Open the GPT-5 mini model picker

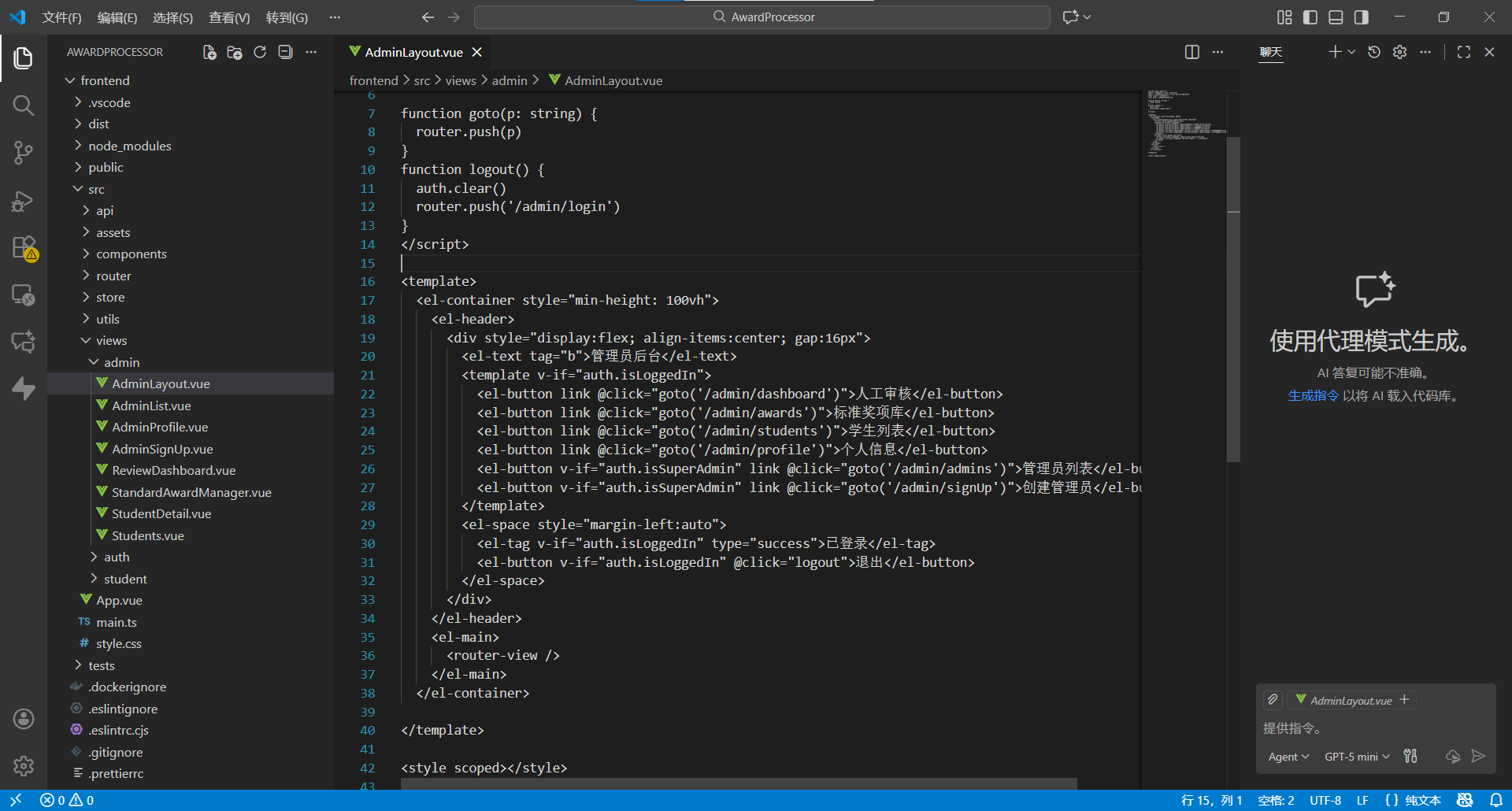click(1358, 757)
